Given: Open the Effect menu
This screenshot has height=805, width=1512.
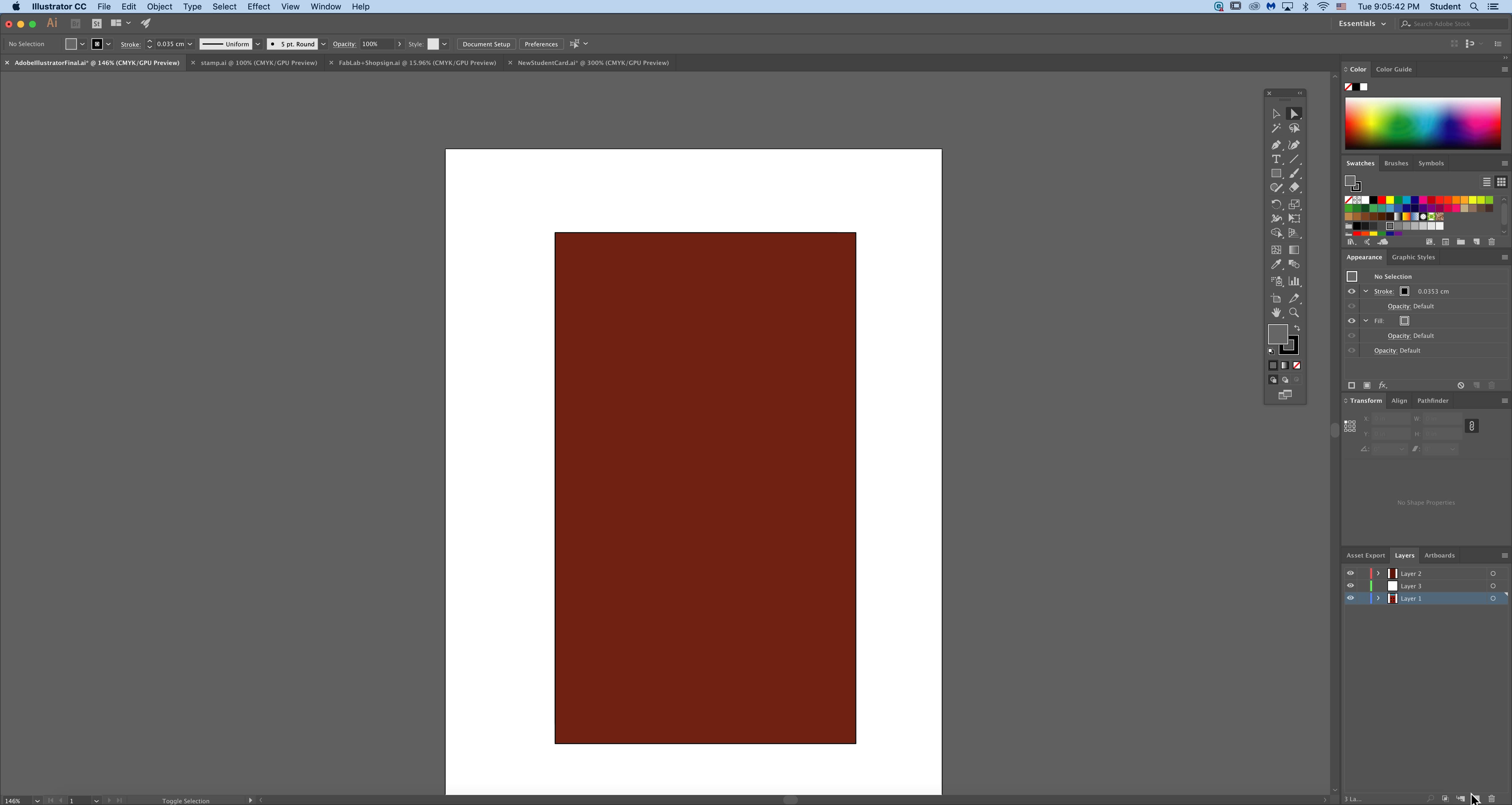Looking at the screenshot, I should tap(258, 6).
